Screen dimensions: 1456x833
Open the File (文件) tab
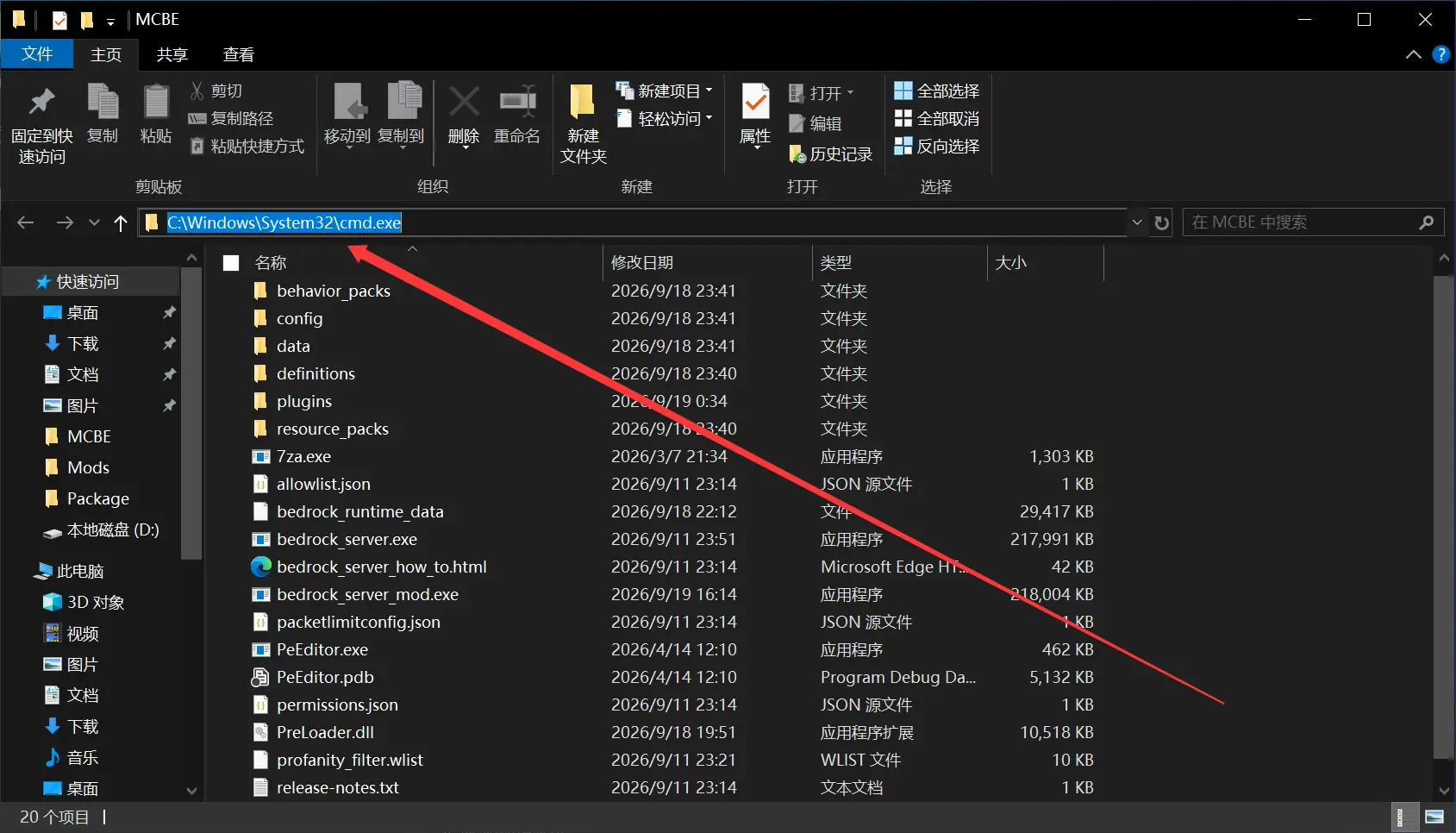pos(37,54)
